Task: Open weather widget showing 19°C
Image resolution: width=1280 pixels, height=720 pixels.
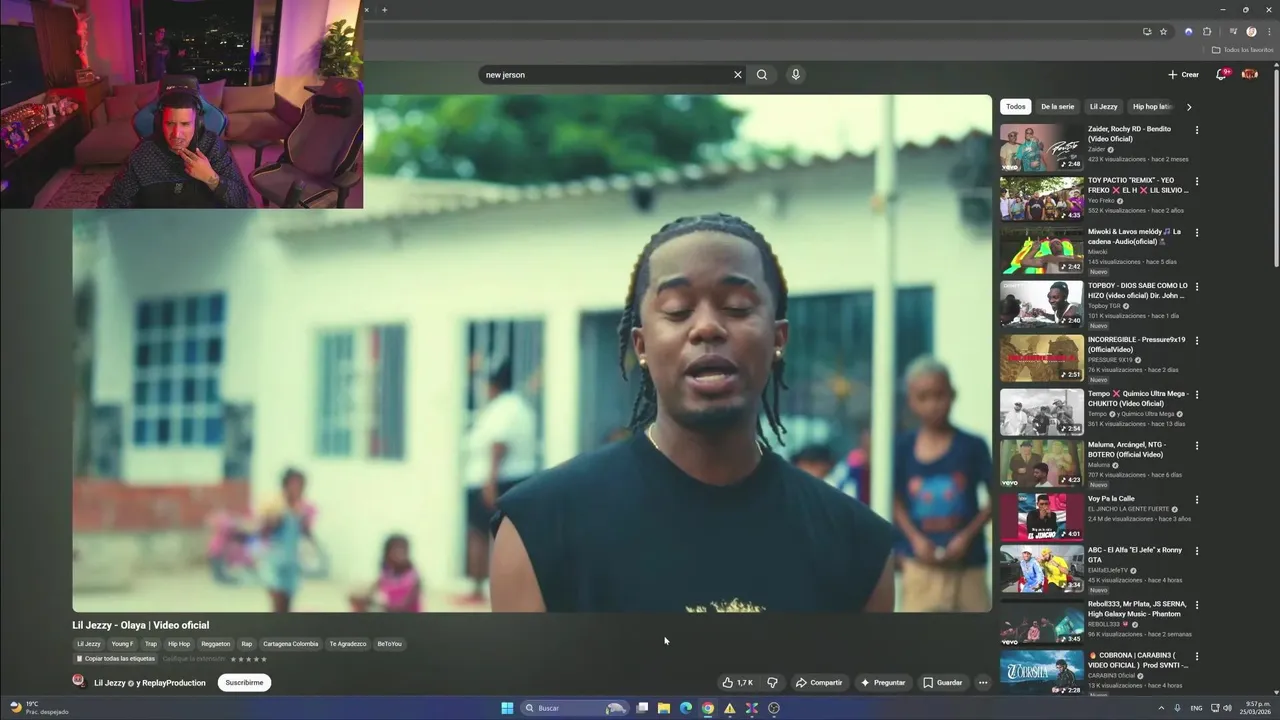Action: 40,708
